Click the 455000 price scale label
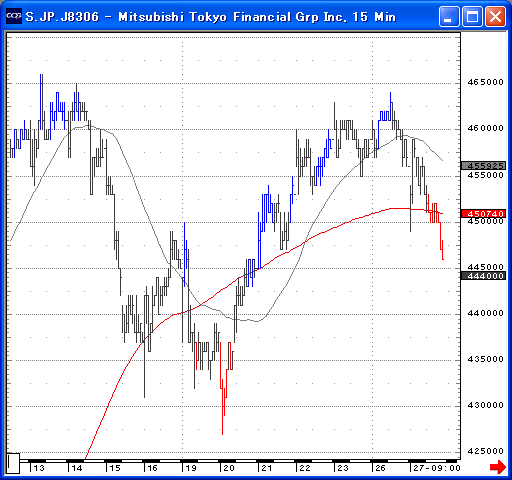Image resolution: width=512 pixels, height=480 pixels. (x=485, y=175)
